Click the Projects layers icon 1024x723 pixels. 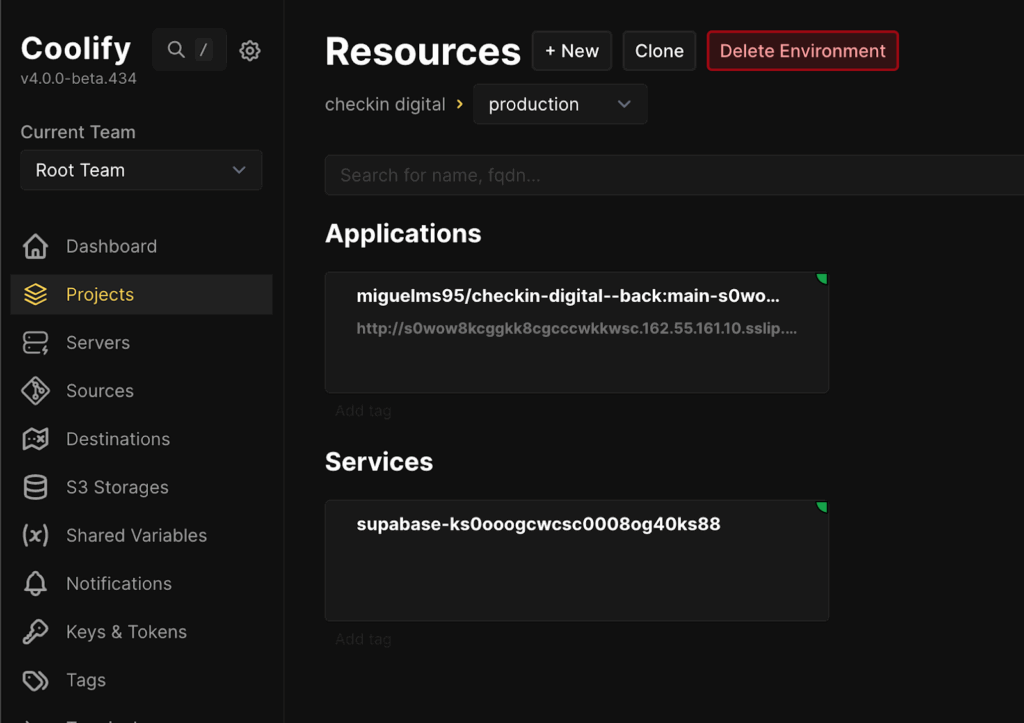click(36, 294)
